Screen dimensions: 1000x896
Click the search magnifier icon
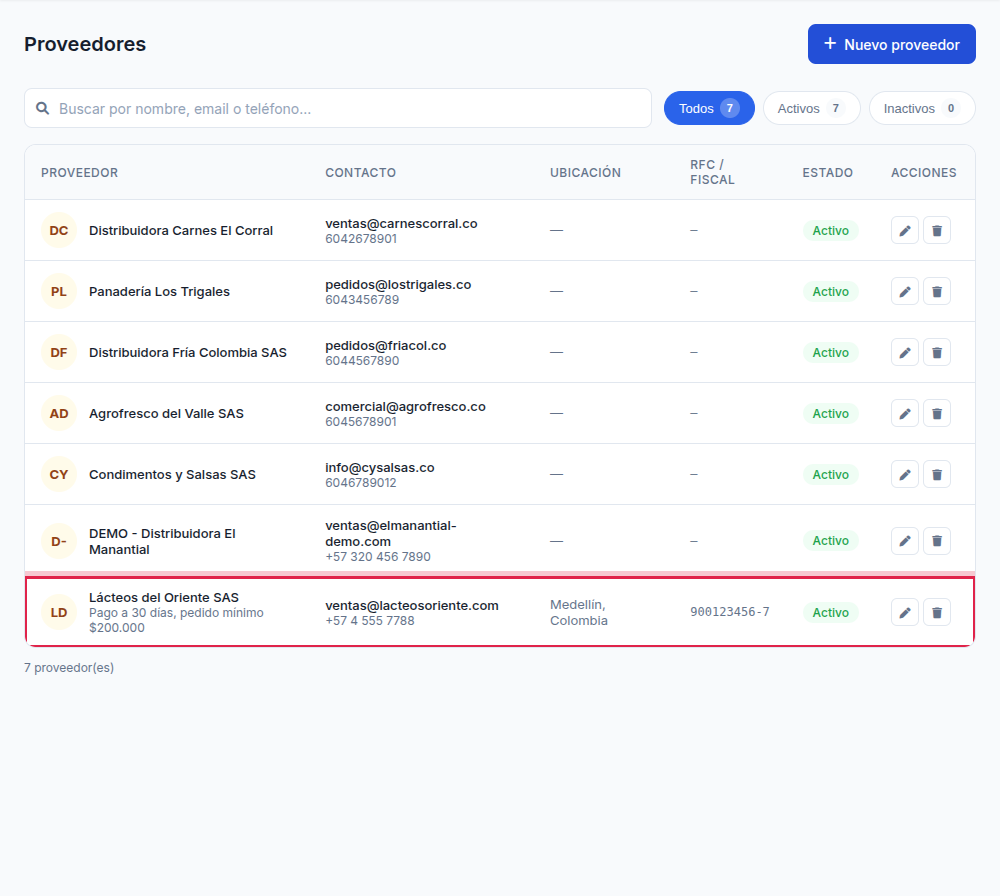43,108
